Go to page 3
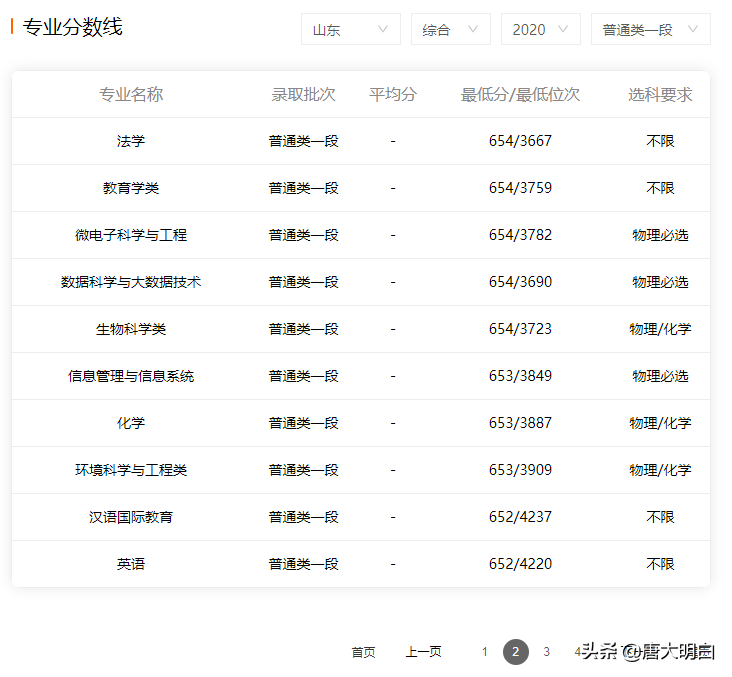The image size is (732, 677). pos(546,652)
